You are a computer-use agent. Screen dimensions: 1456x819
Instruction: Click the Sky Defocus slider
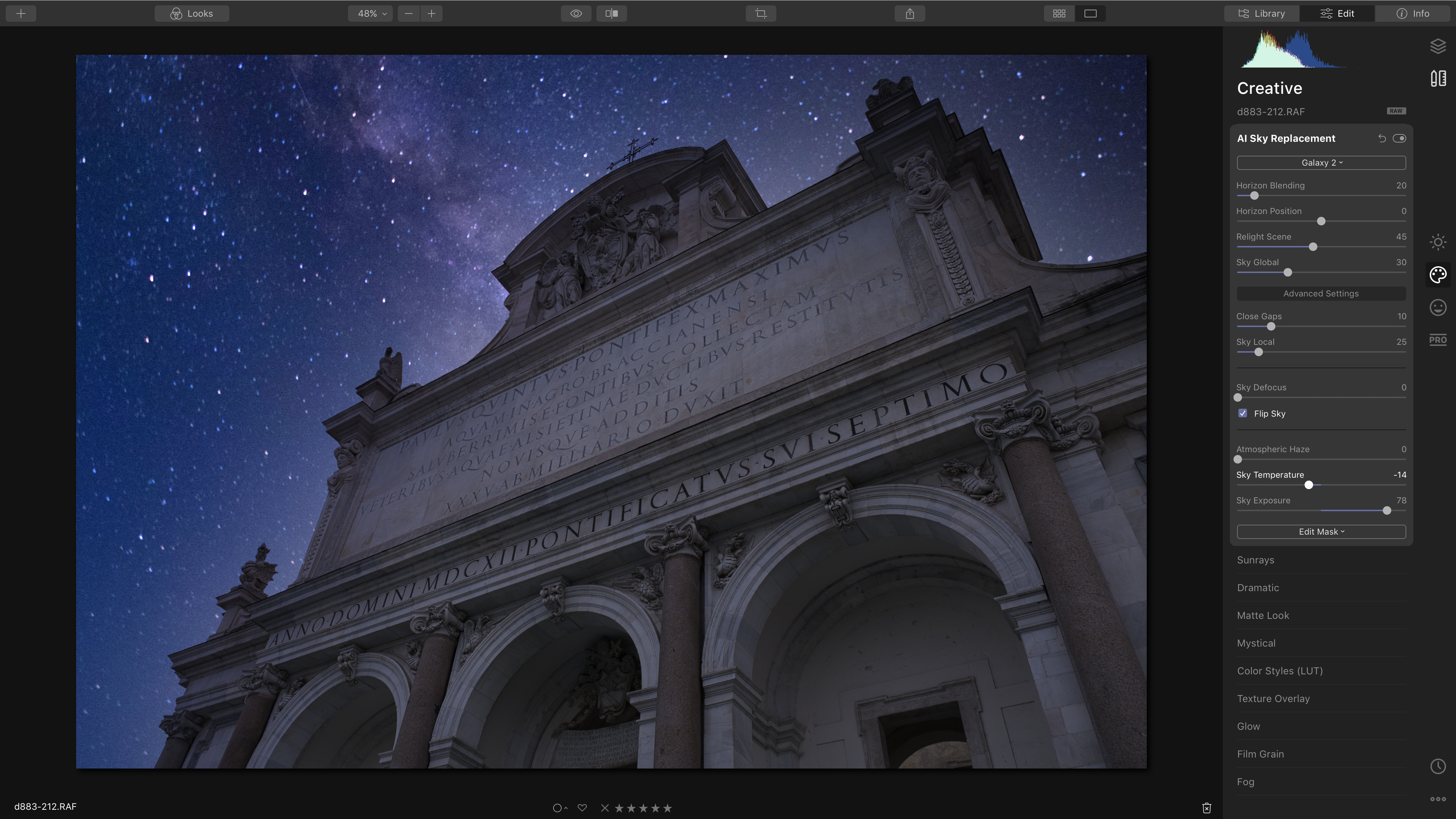point(1321,398)
